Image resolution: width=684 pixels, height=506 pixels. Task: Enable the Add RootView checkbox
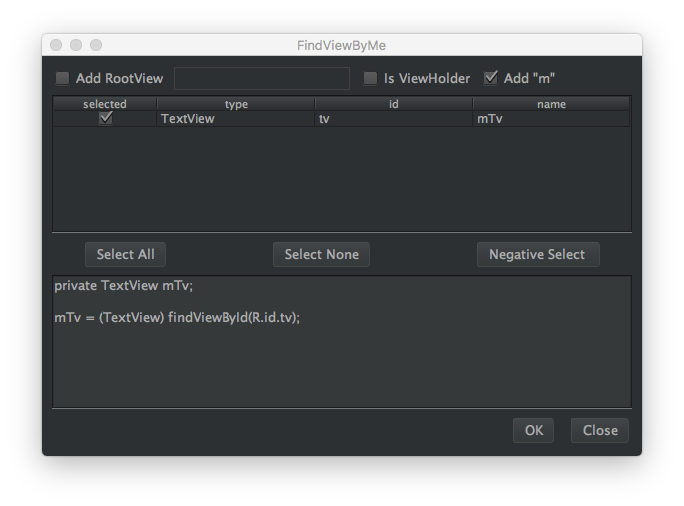63,78
